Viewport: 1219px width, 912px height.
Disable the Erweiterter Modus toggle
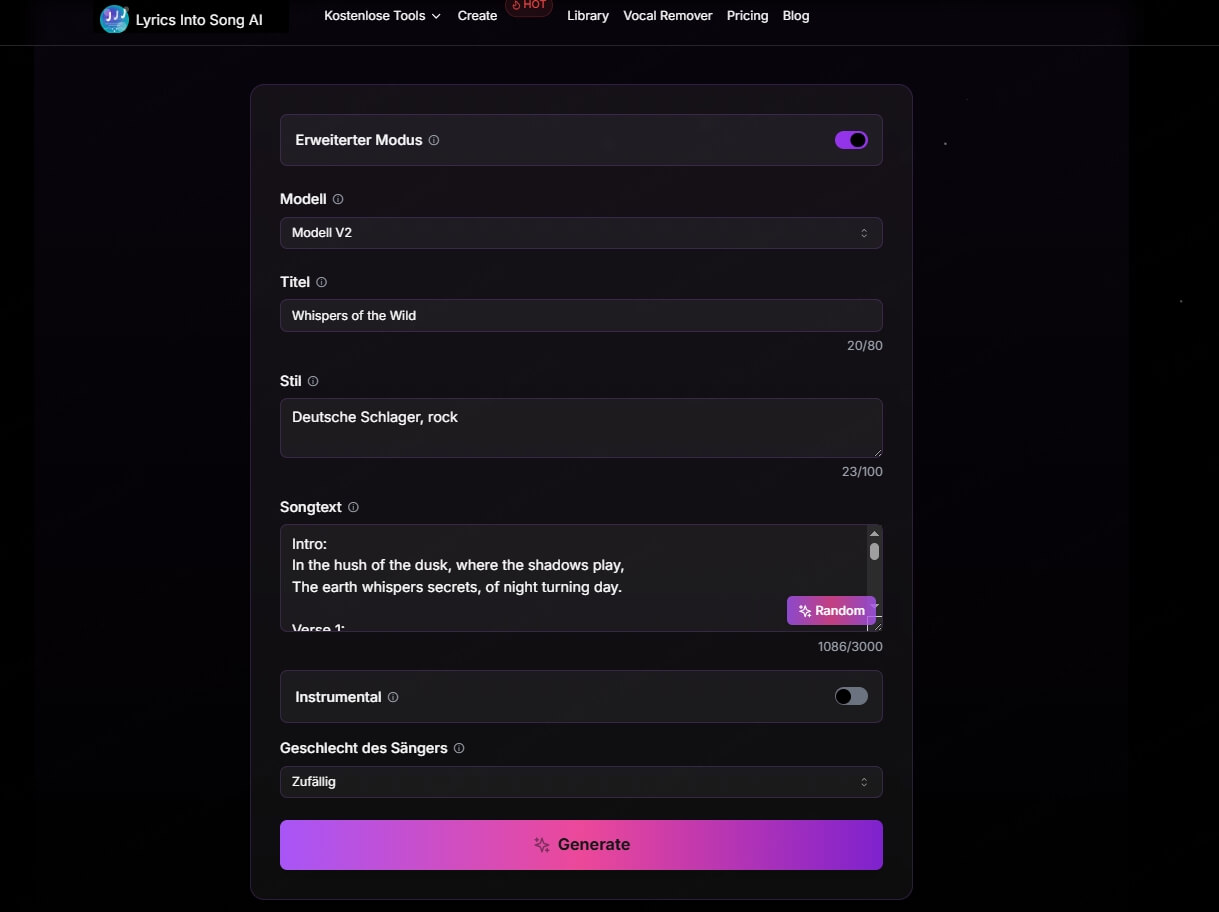(851, 140)
